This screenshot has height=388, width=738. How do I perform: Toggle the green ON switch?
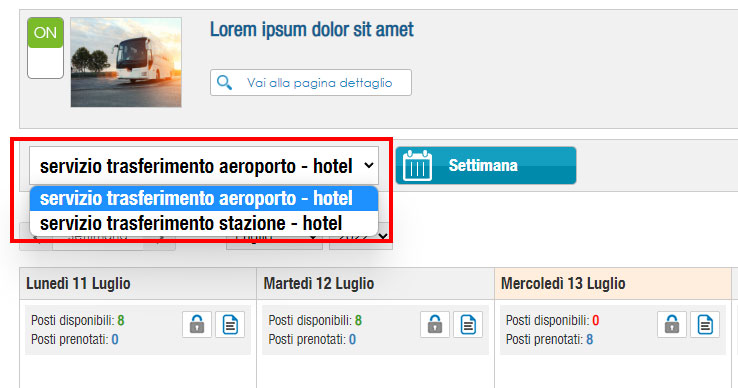45,48
